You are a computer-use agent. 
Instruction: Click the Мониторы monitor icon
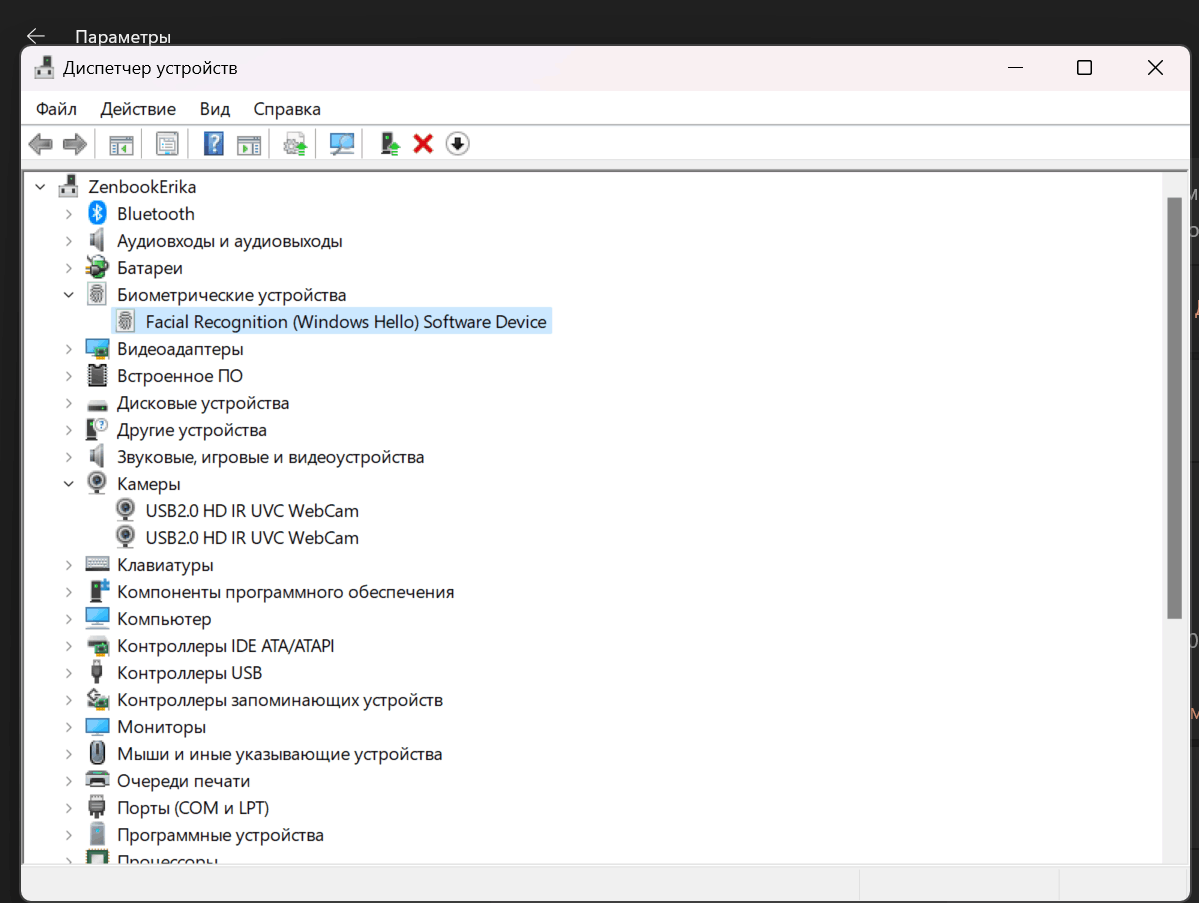(x=97, y=726)
